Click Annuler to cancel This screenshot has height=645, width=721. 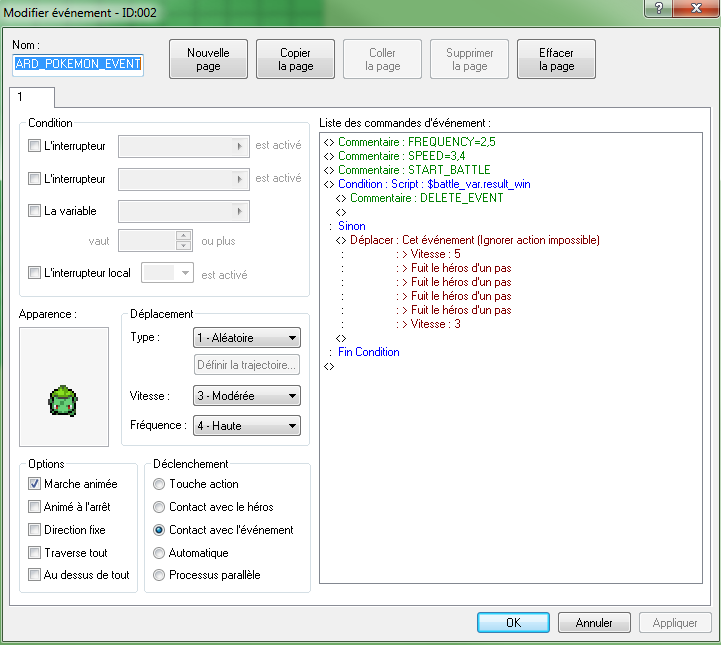tap(594, 622)
